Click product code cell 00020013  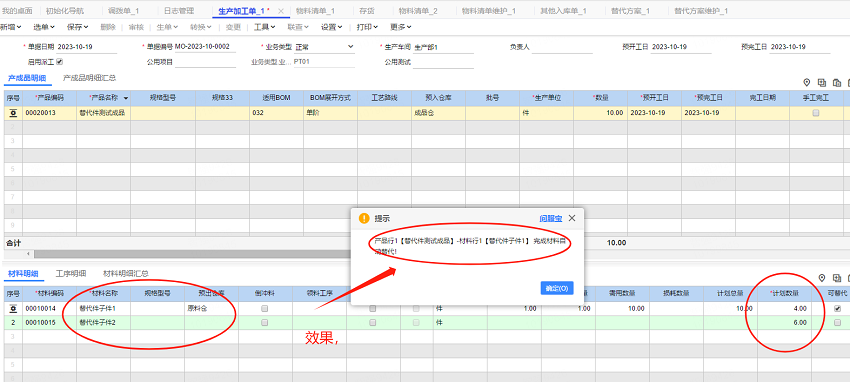[x=49, y=113]
